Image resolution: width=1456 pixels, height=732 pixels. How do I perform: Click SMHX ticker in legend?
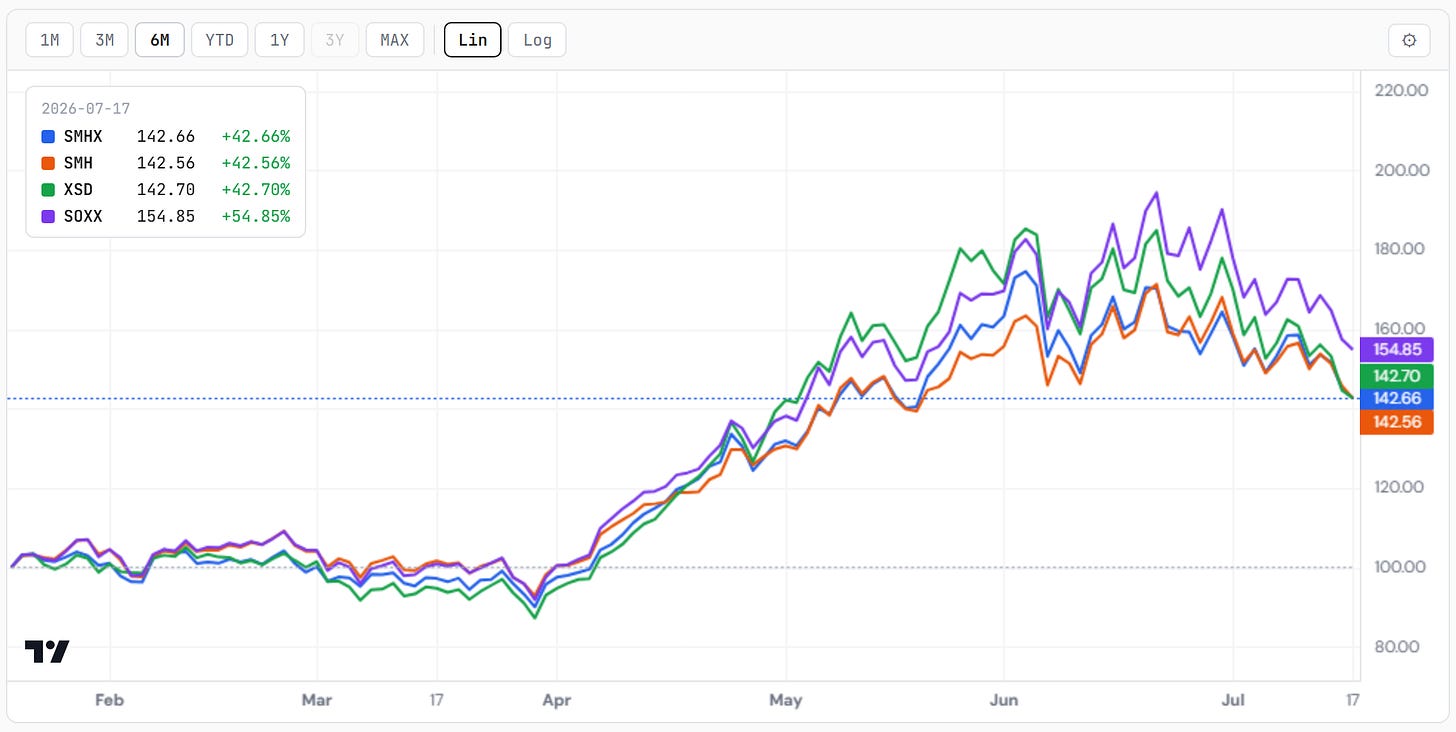[83, 137]
